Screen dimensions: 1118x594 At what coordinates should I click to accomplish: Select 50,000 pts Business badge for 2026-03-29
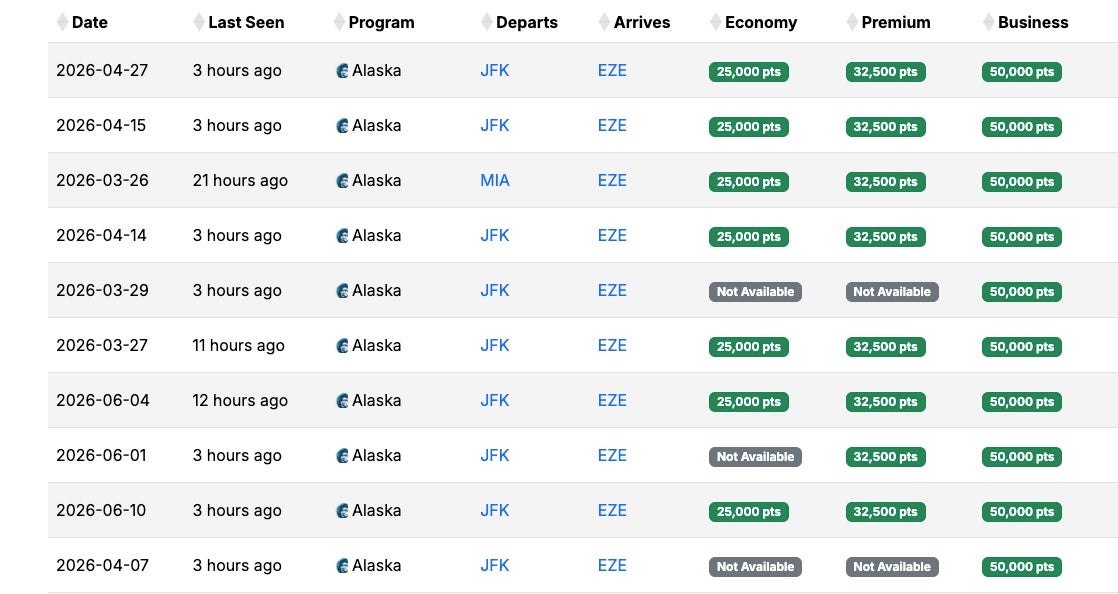point(1021,292)
